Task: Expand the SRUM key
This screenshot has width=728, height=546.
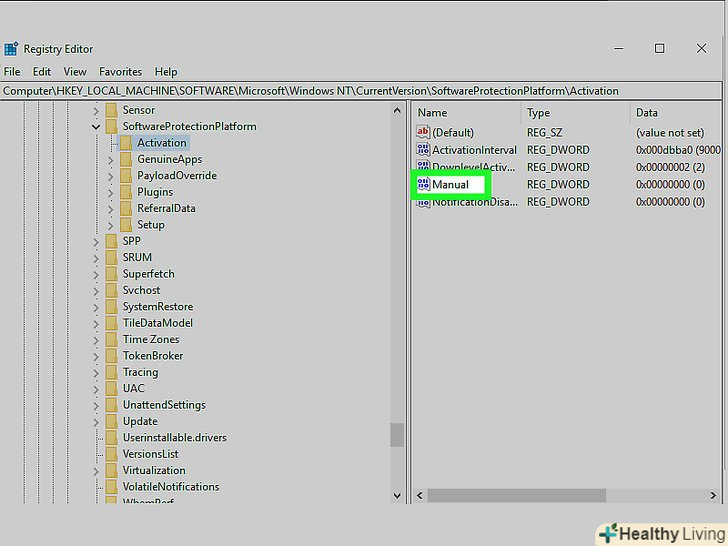Action: tap(96, 258)
